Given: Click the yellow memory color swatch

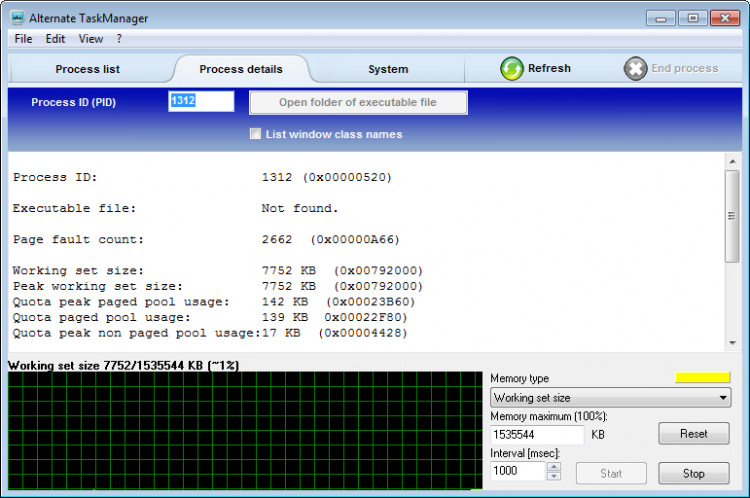Looking at the screenshot, I should (703, 377).
